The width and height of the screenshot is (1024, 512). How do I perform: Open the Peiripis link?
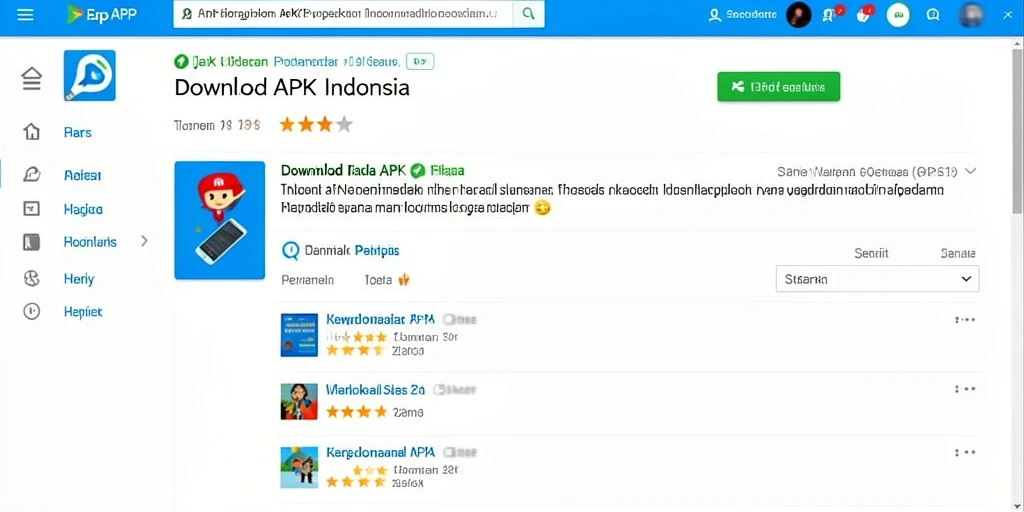click(377, 250)
